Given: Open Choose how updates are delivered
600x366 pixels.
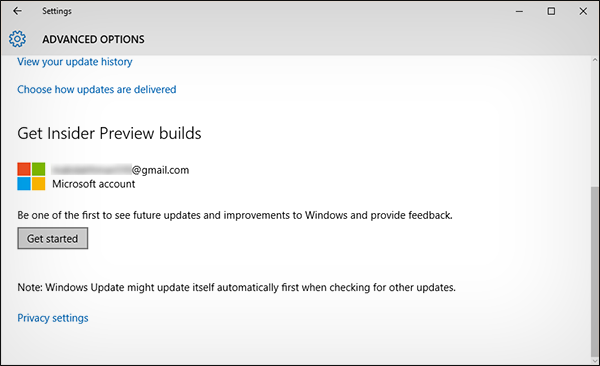Looking at the screenshot, I should tap(97, 89).
